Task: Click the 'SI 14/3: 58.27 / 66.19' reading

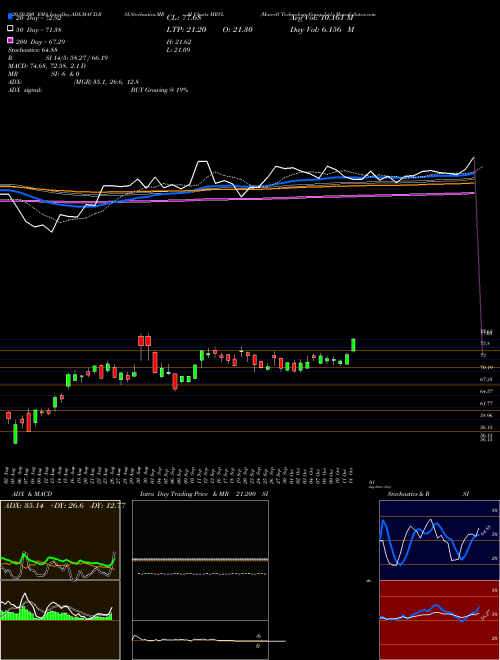Action: click(77, 58)
